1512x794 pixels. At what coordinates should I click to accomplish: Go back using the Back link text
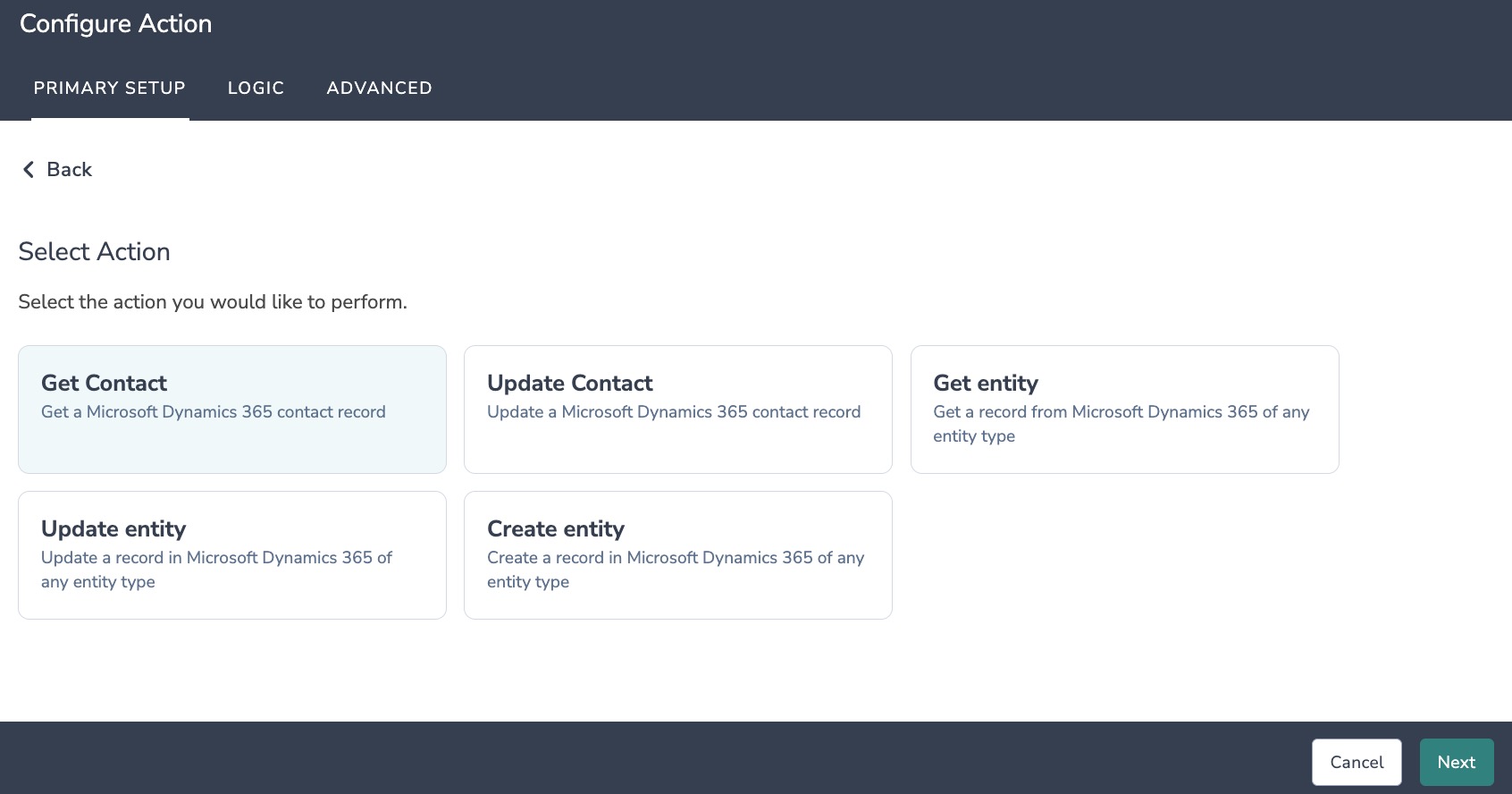tap(69, 170)
